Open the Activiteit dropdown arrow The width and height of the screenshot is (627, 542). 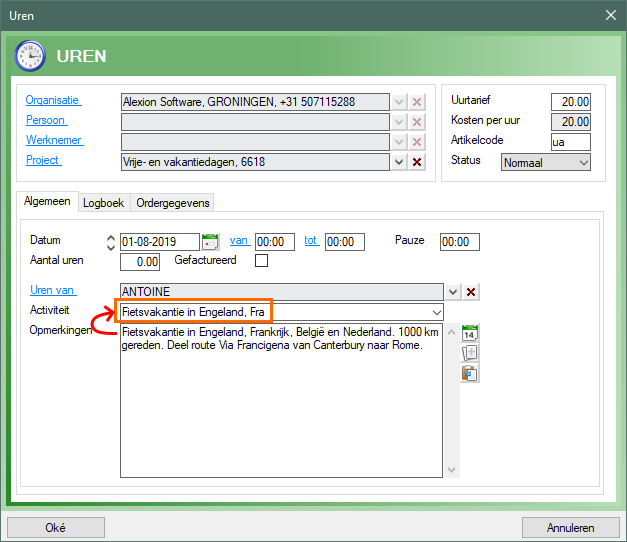[437, 312]
